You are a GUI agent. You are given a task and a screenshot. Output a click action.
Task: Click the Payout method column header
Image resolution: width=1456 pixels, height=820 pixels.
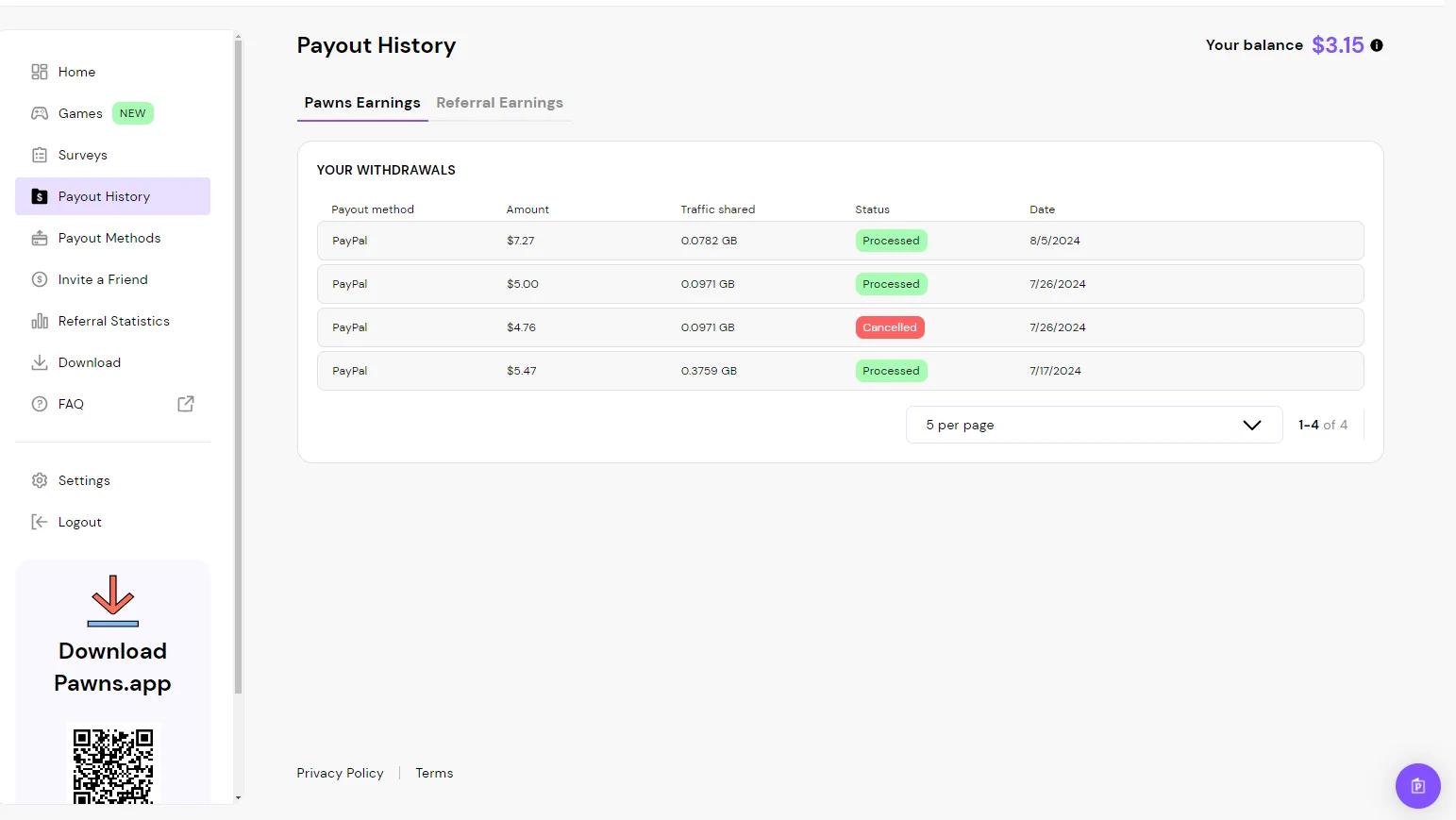(373, 209)
